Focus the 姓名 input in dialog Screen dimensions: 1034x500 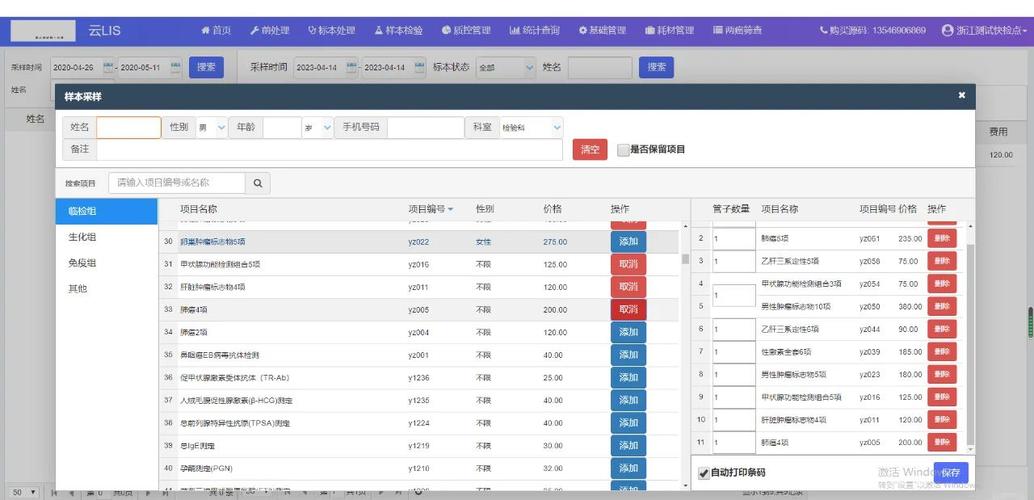[x=129, y=128]
